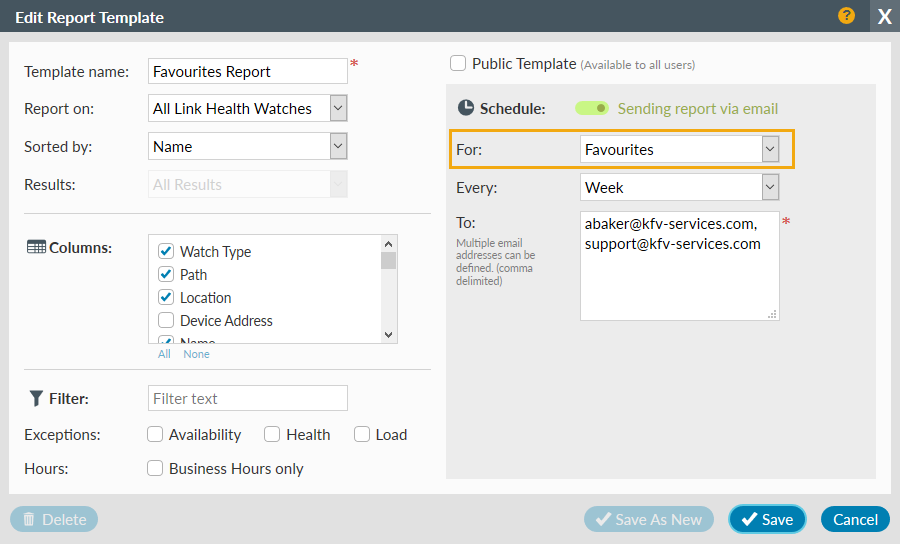Enable the Public Template checkbox

(x=458, y=63)
